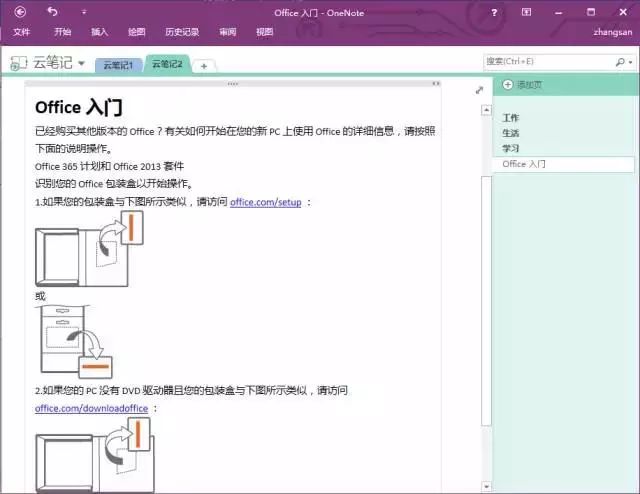Open the 历史记录 ribbon tab

182,32
